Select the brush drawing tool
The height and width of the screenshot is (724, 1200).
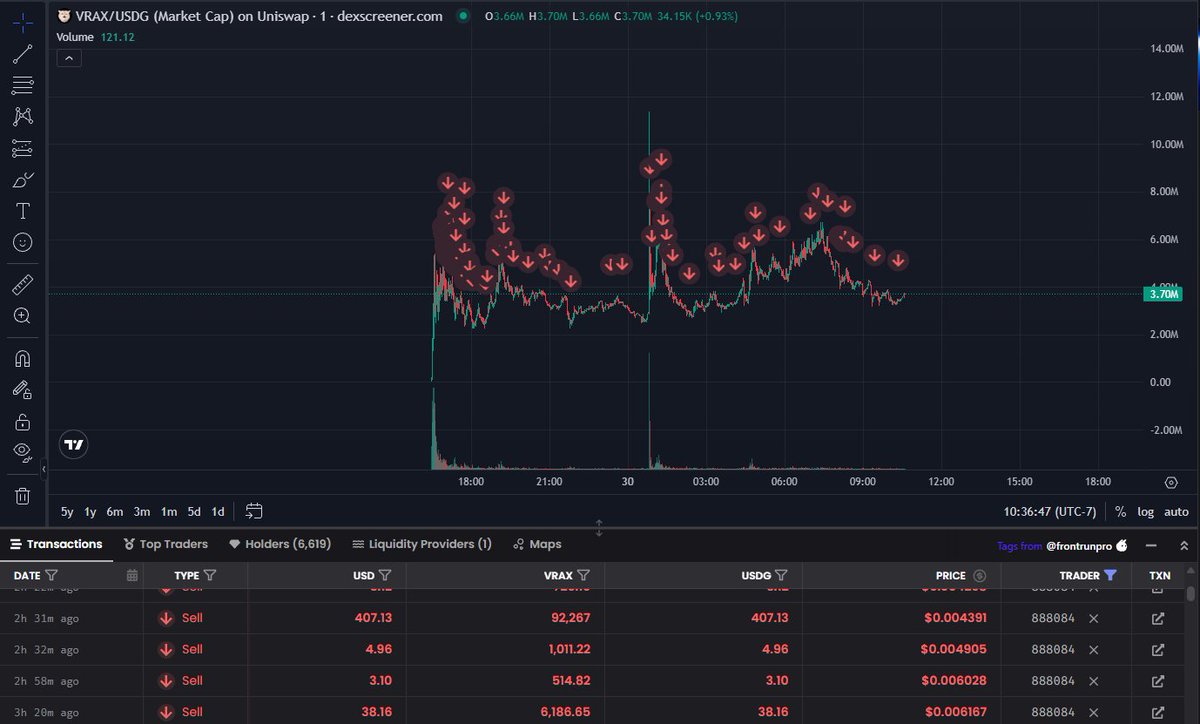click(22, 180)
